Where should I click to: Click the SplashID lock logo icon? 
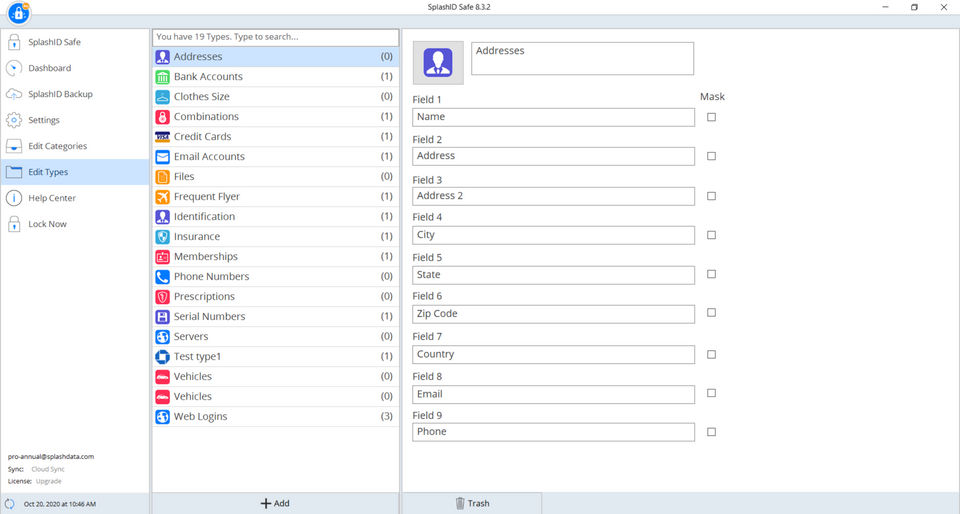[x=18, y=12]
